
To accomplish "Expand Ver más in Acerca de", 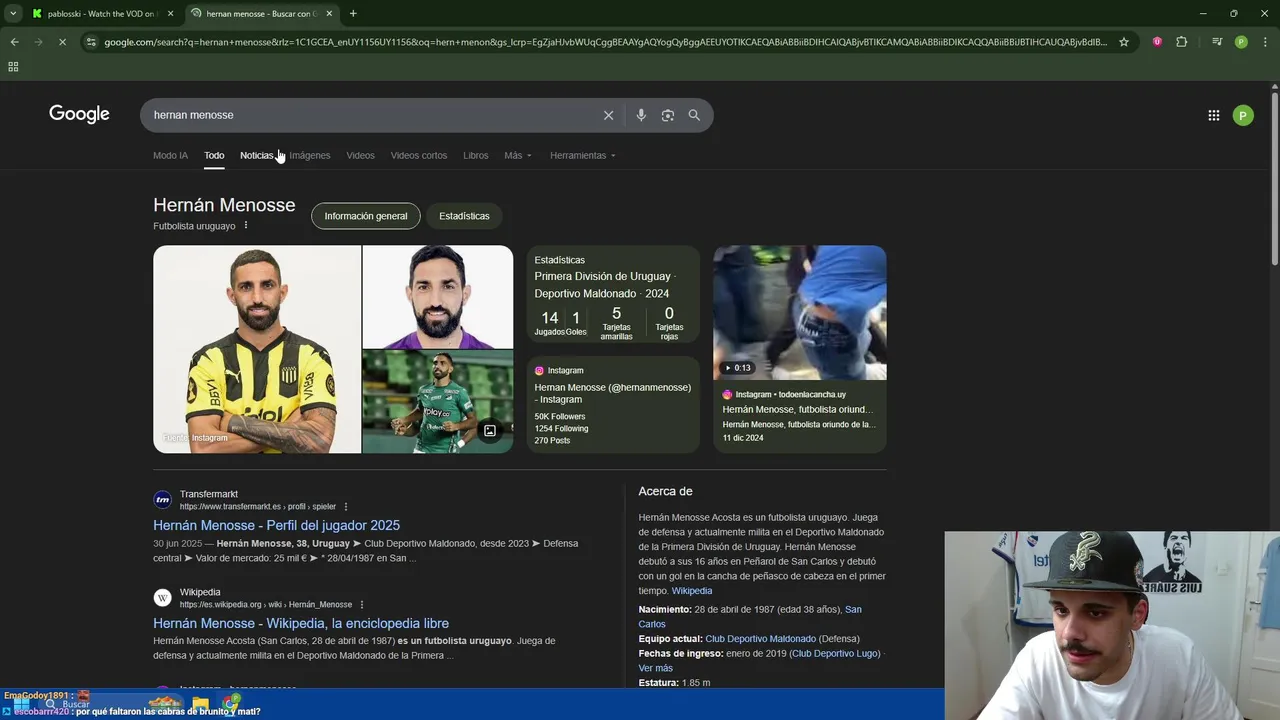I will 656,668.
